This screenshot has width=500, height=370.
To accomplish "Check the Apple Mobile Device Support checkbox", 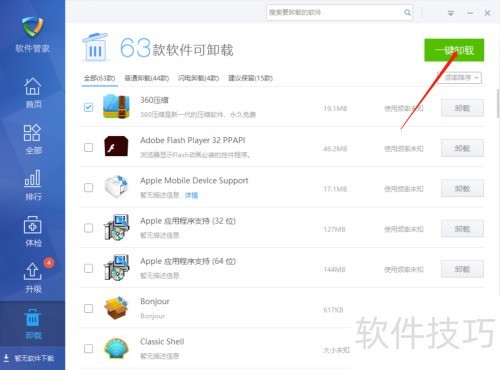I will click(x=88, y=188).
